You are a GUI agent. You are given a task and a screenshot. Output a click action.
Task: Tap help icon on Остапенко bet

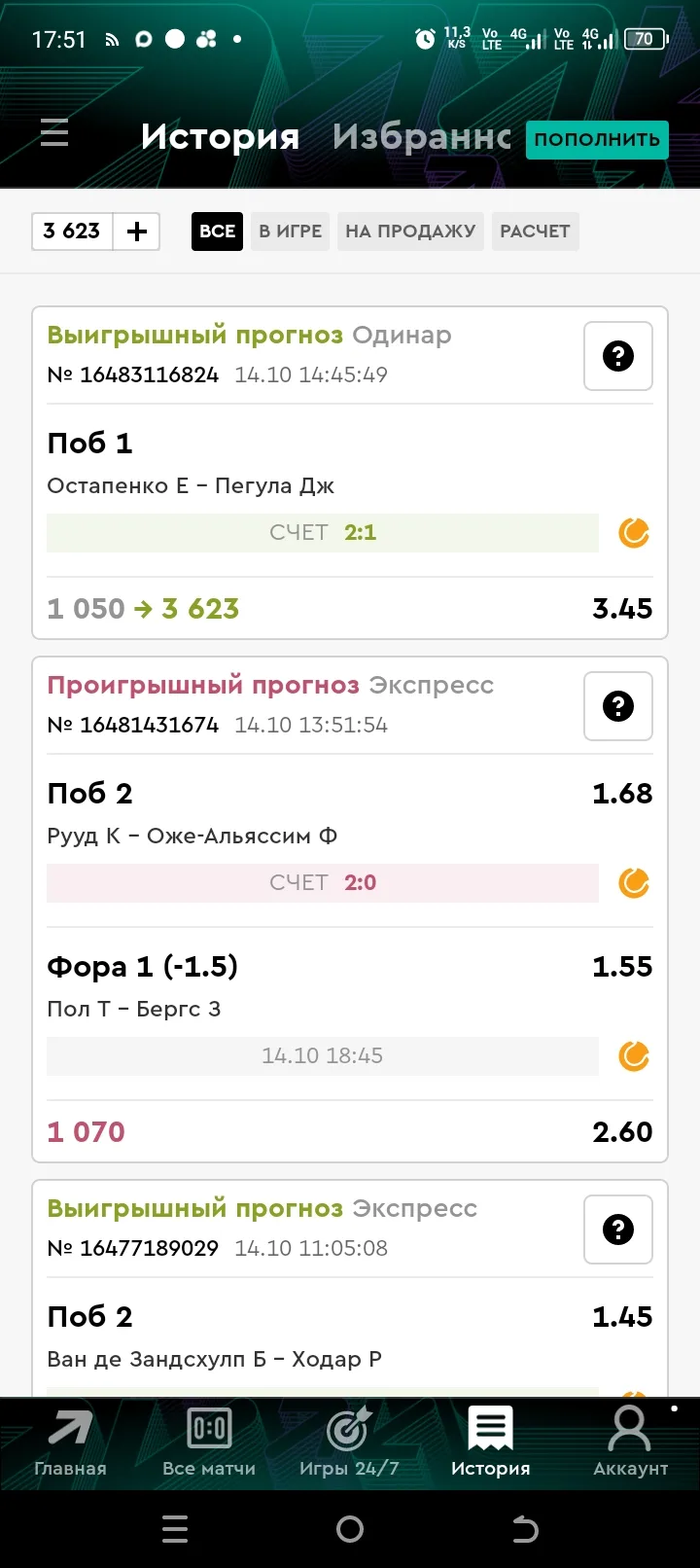(618, 356)
